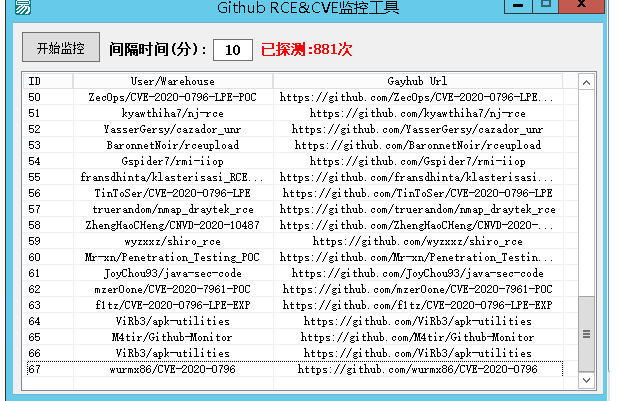Click URL https://github.com/mzer0one/CVE-2020-7961-POC

pos(417,289)
